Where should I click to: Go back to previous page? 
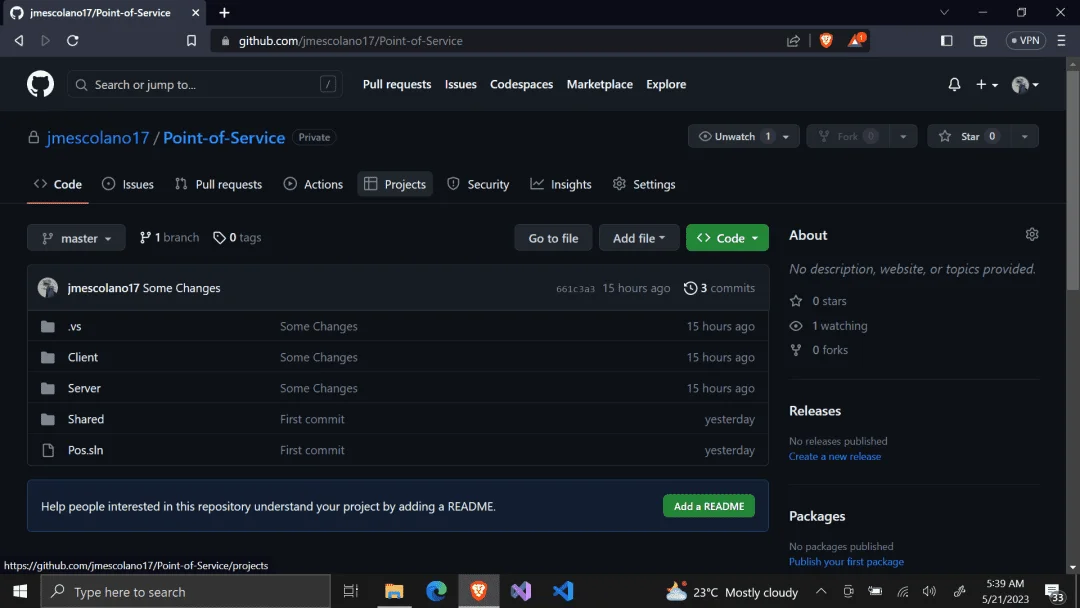tap(19, 41)
